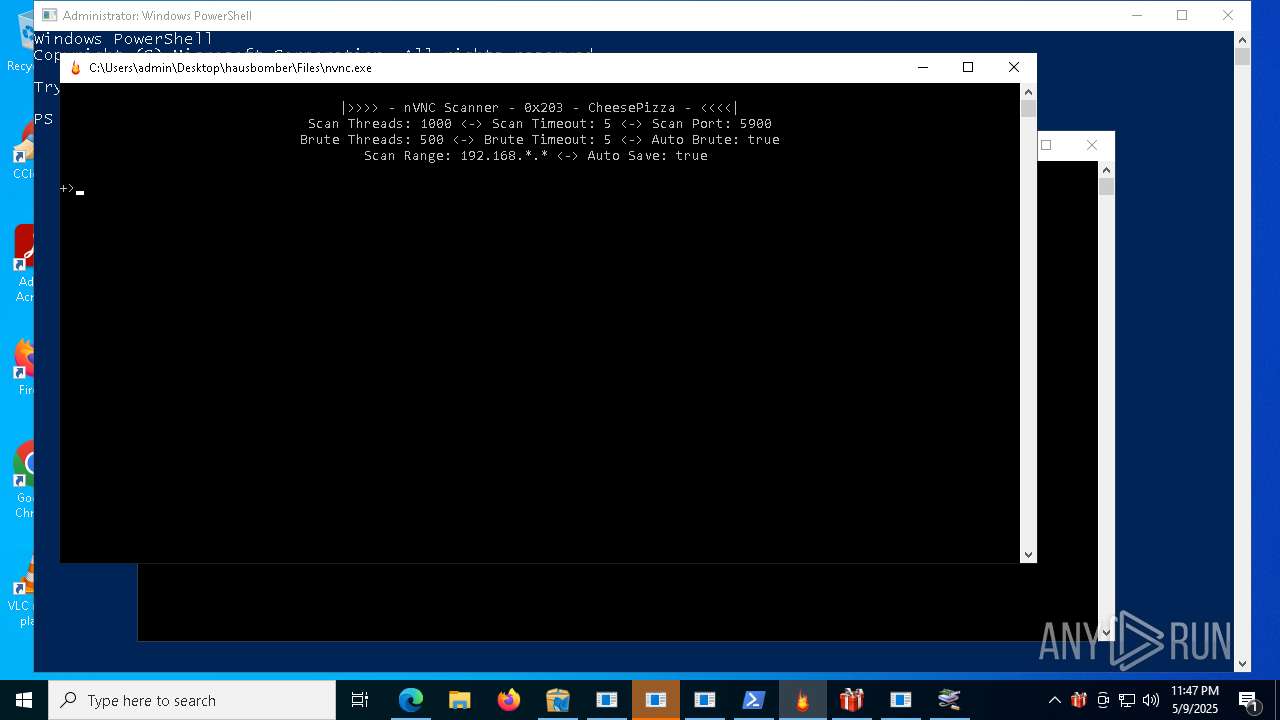Viewport: 1280px width, 720px height.
Task: Click PowerShell window scroll down arrow
Action: [x=1242, y=663]
